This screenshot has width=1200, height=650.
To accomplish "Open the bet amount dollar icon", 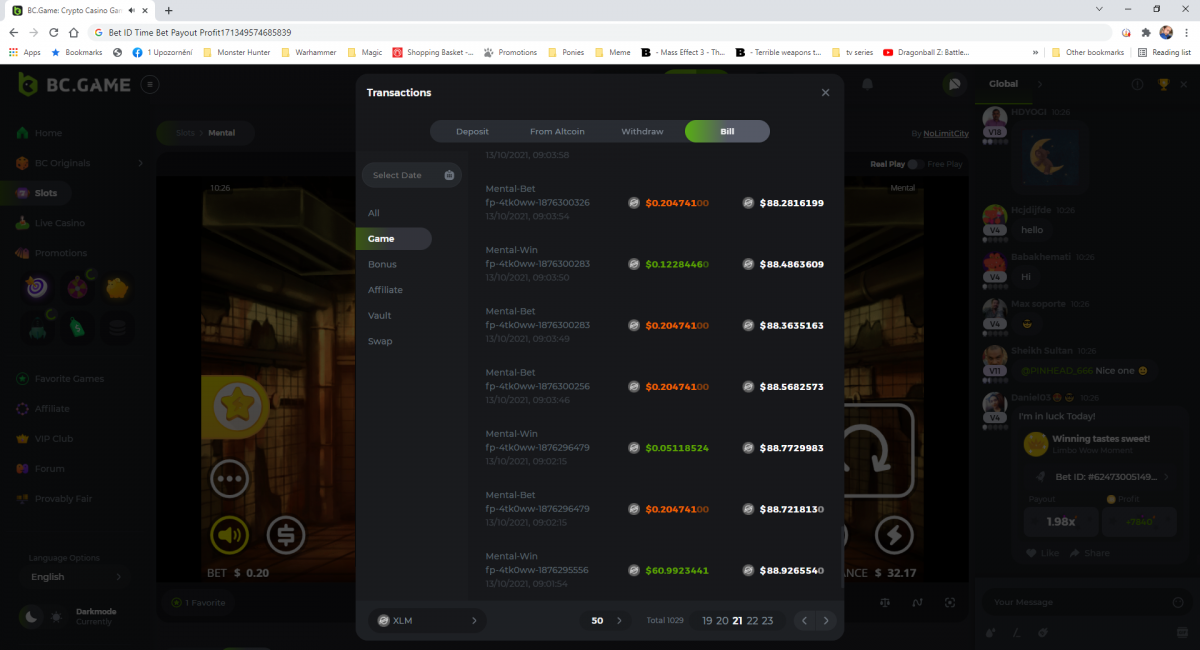I will tap(286, 536).
